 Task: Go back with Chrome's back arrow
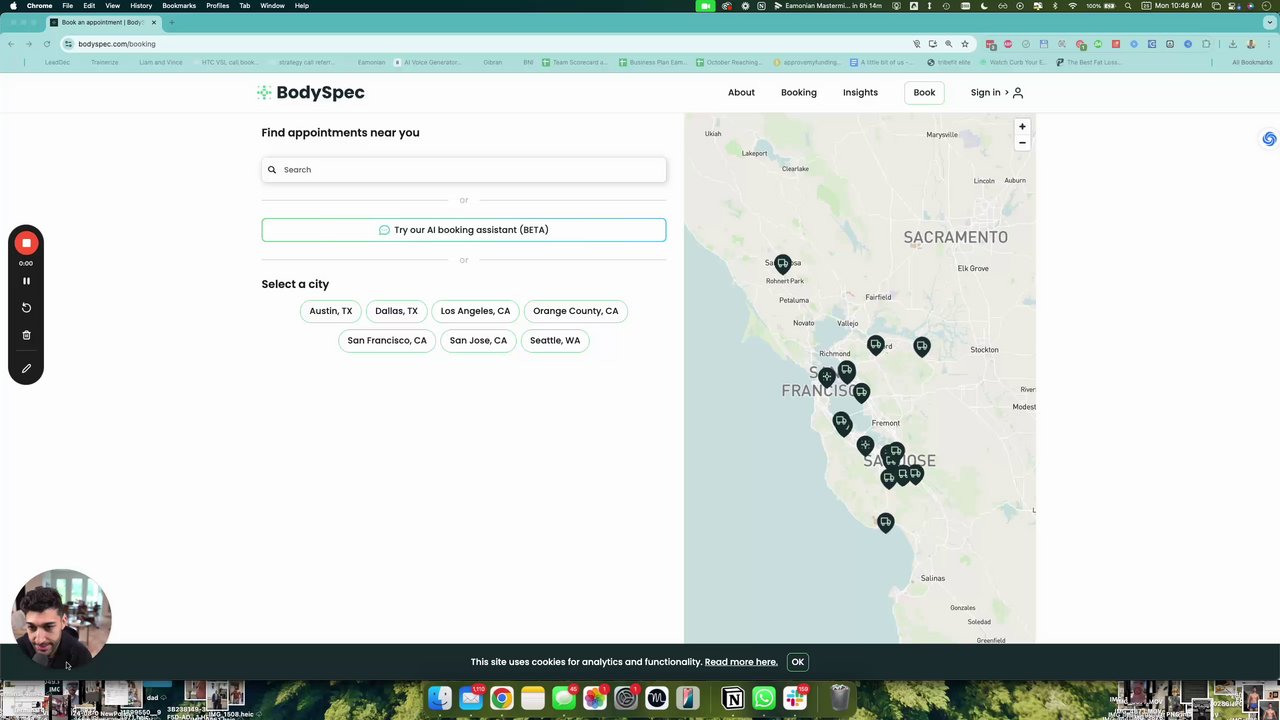(11, 44)
